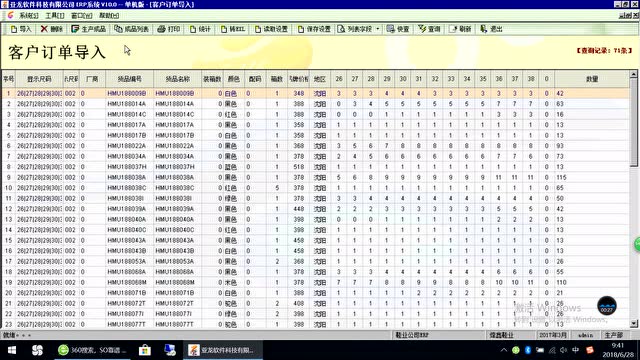The width and height of the screenshot is (640, 360).
Task: Click 读取设置 (load settings) toolbar button
Action: tap(271, 29)
